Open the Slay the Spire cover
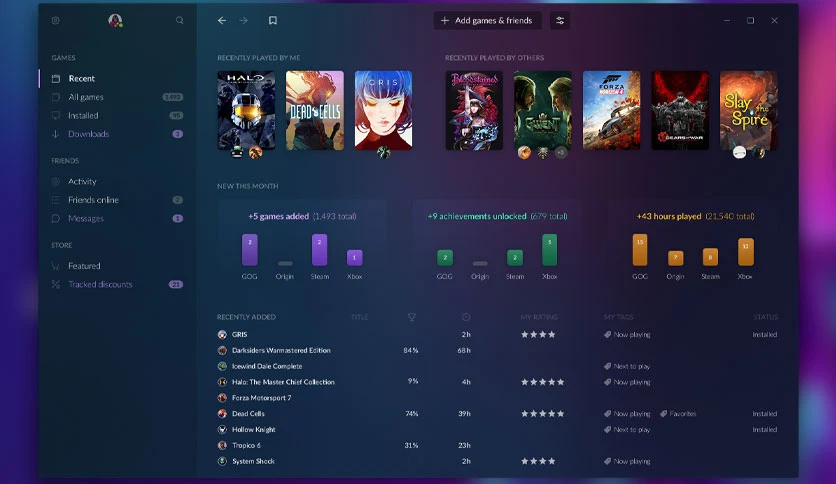This screenshot has height=484, width=836. 749,110
